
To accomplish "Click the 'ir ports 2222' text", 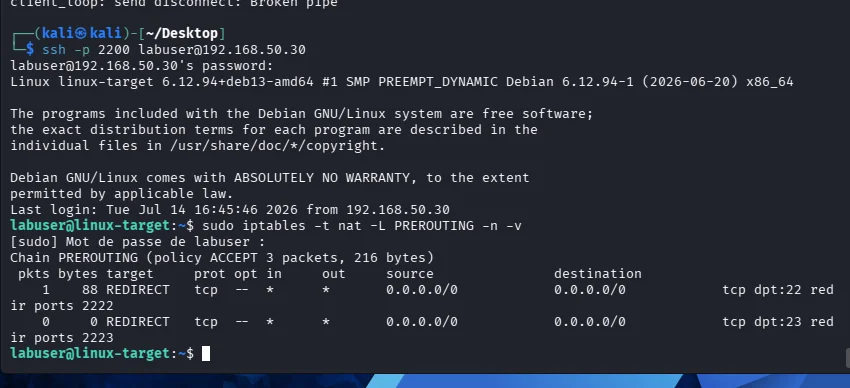I will pos(62,306).
